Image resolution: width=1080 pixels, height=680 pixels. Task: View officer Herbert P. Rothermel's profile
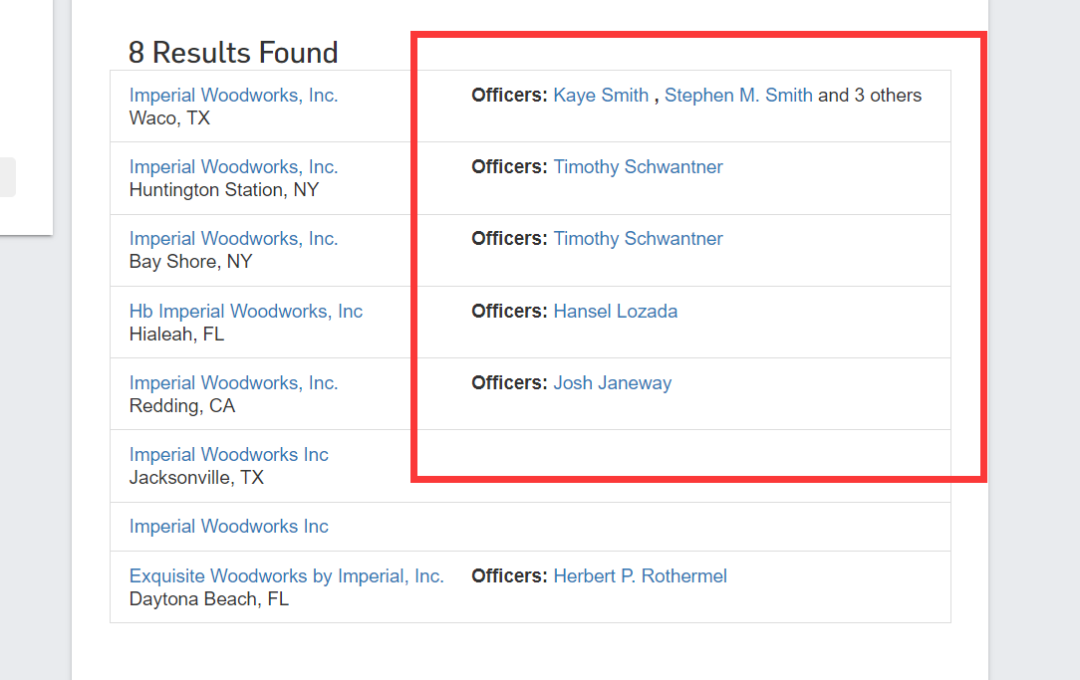point(640,576)
